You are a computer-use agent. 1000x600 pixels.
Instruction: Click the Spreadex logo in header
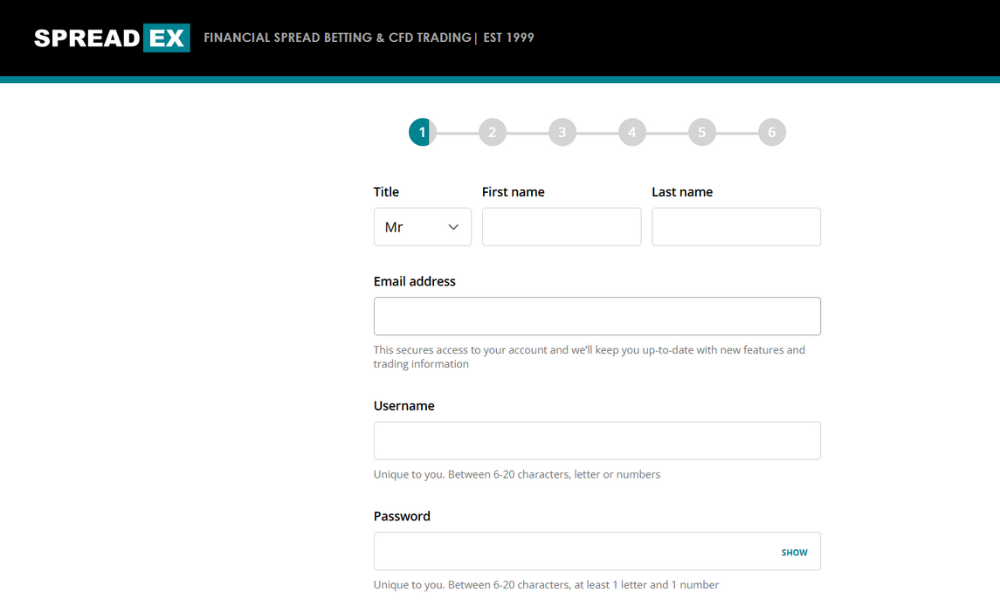(x=111, y=38)
